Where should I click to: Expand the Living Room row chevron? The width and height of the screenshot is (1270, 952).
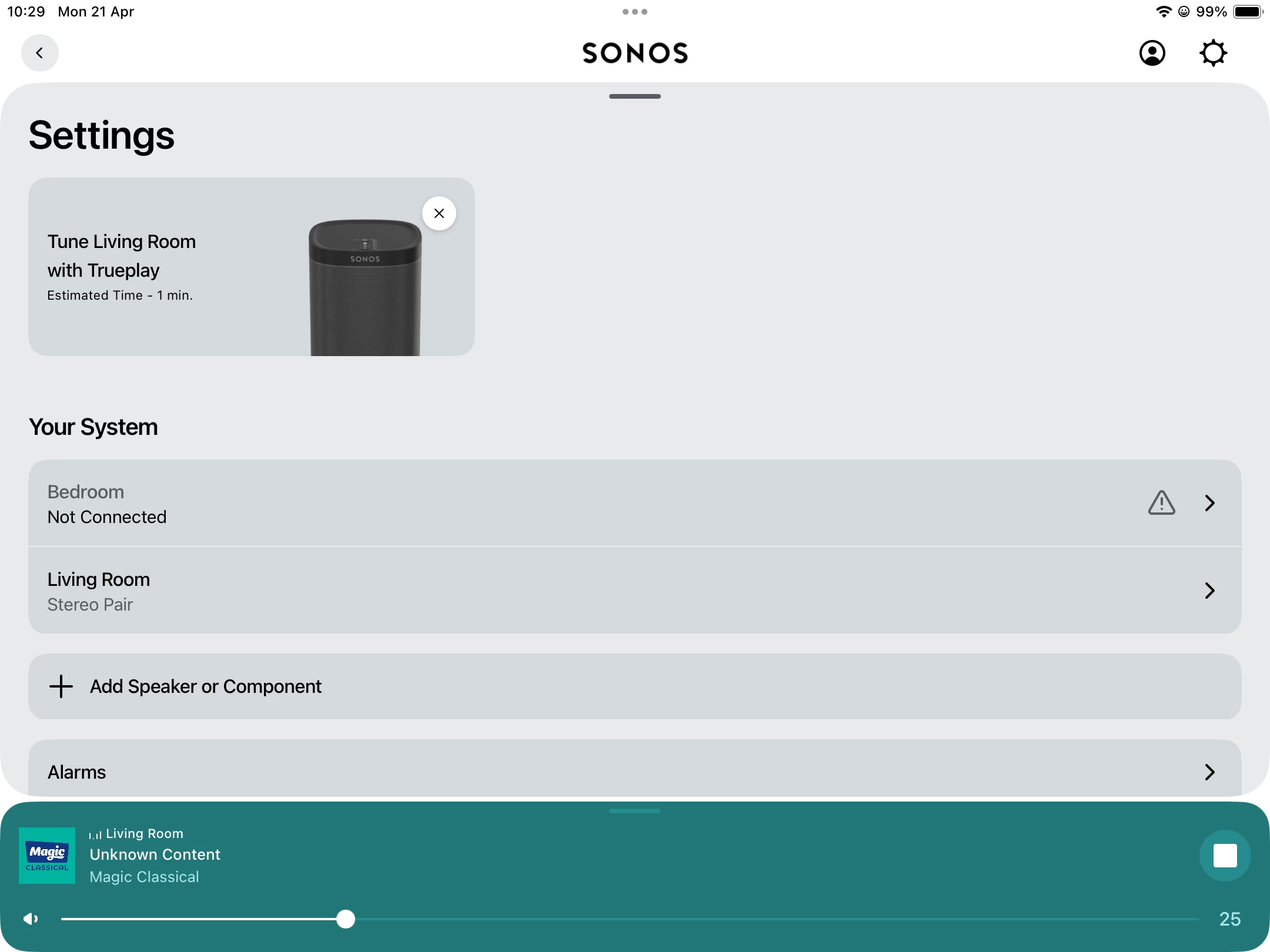pos(1209,591)
